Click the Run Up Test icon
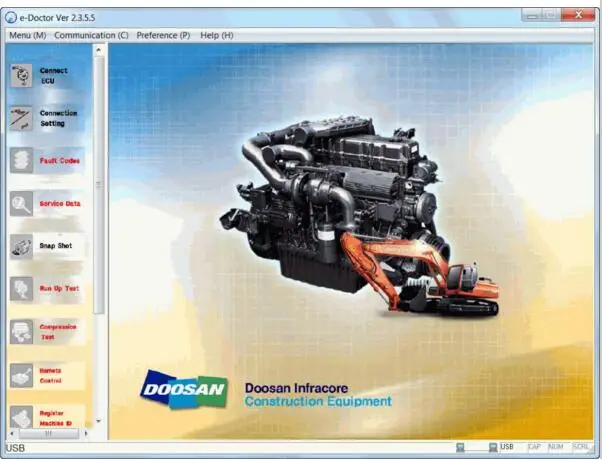Viewport: 602px width, 459px height. (21, 289)
